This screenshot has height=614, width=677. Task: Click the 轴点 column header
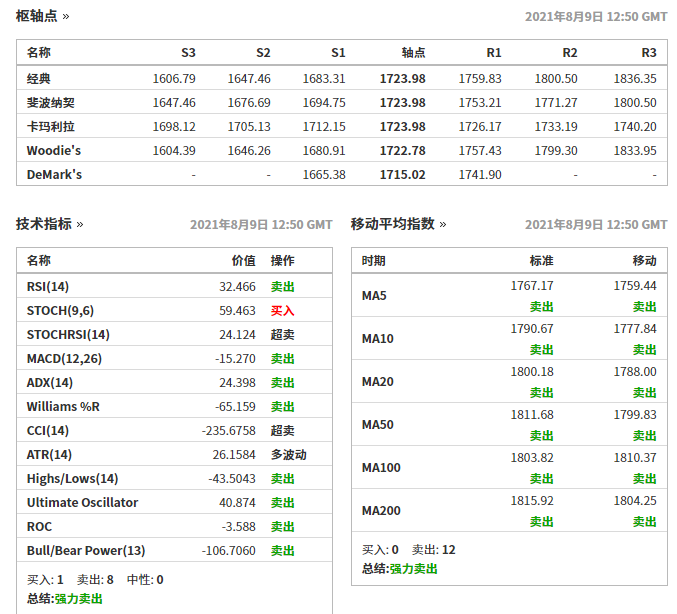414,53
